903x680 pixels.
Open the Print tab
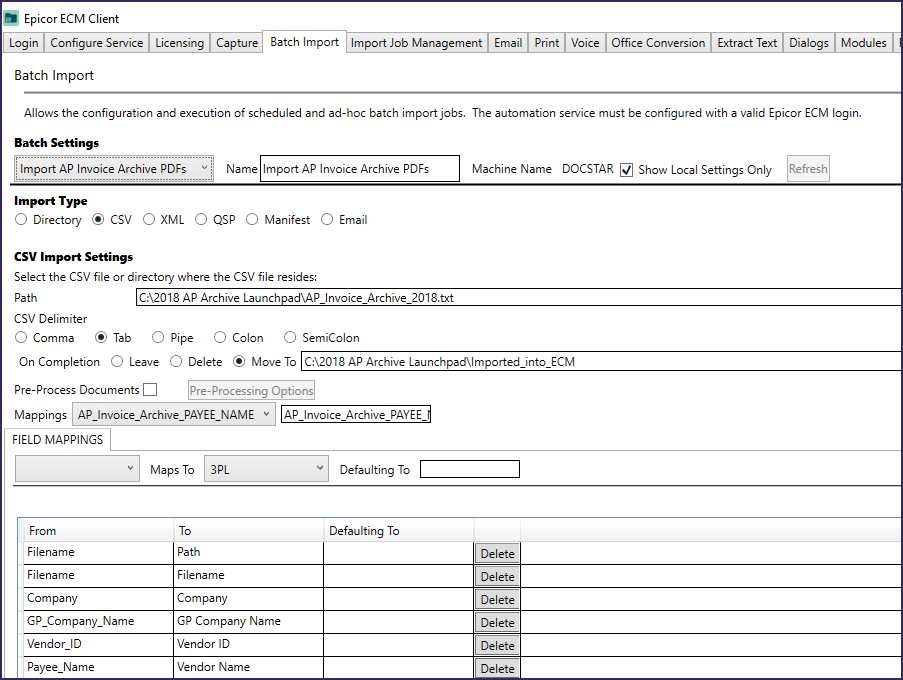point(547,43)
